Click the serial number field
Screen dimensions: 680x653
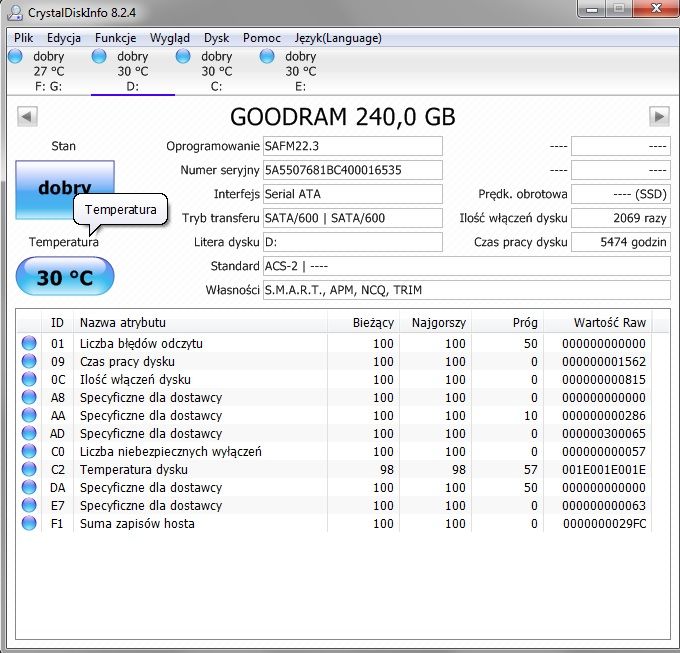pyautogui.click(x=353, y=170)
